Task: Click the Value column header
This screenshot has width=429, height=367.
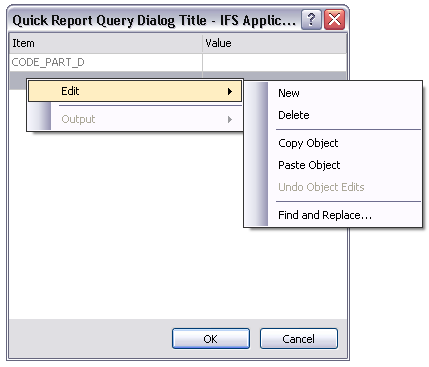Action: [x=274, y=43]
